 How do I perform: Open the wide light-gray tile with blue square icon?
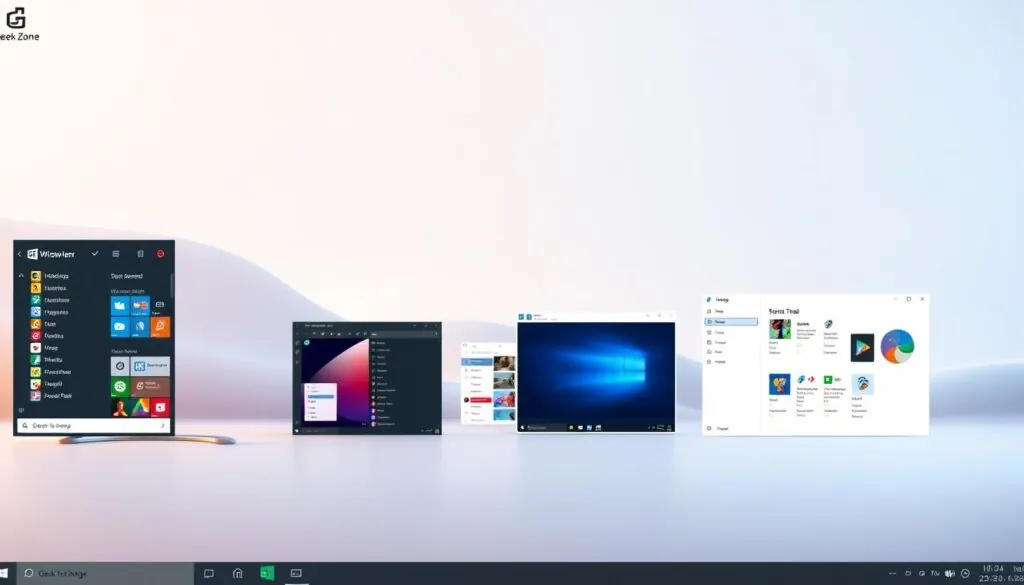(x=150, y=366)
